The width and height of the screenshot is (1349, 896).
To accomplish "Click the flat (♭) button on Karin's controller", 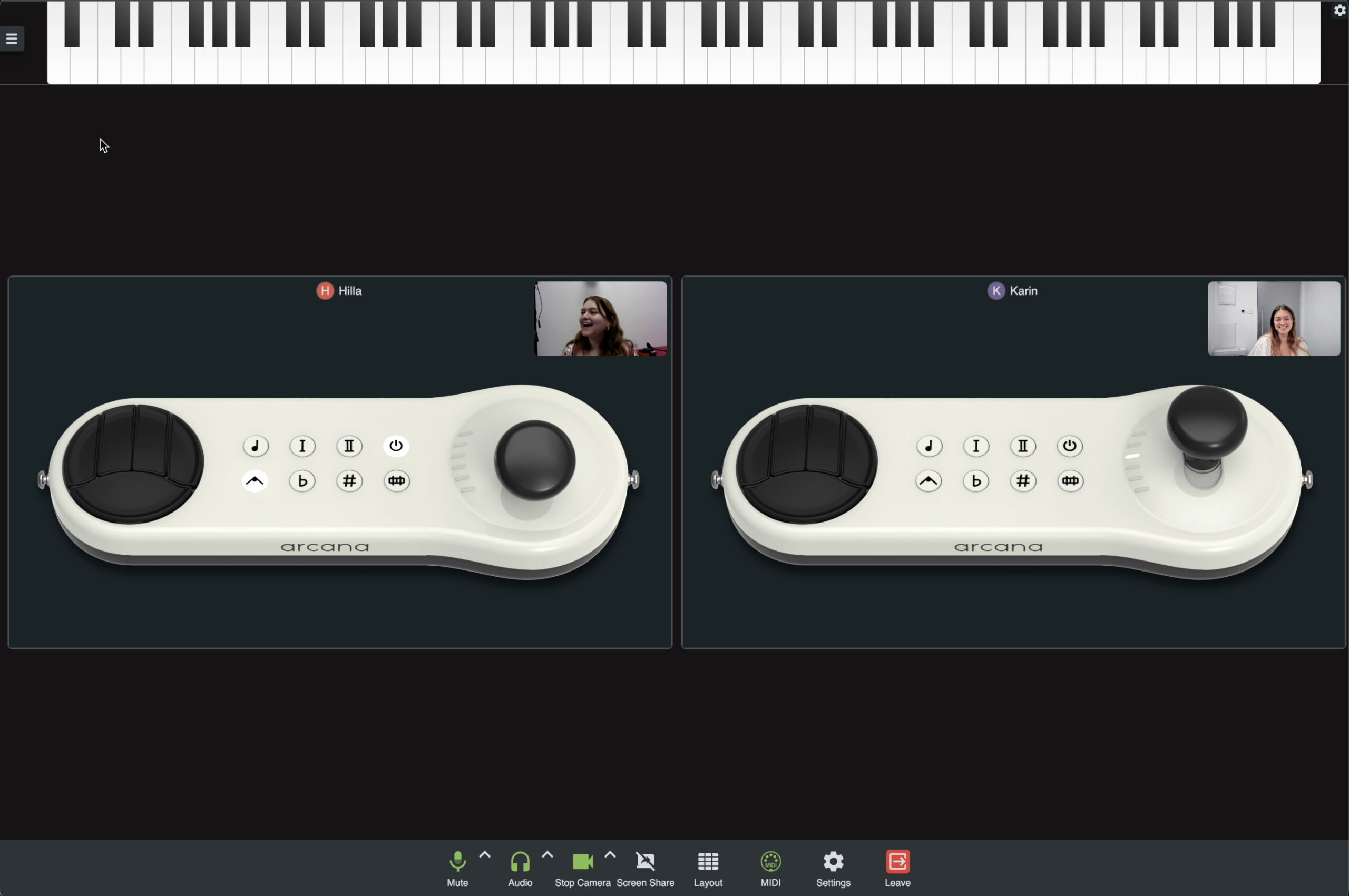I will (x=976, y=481).
